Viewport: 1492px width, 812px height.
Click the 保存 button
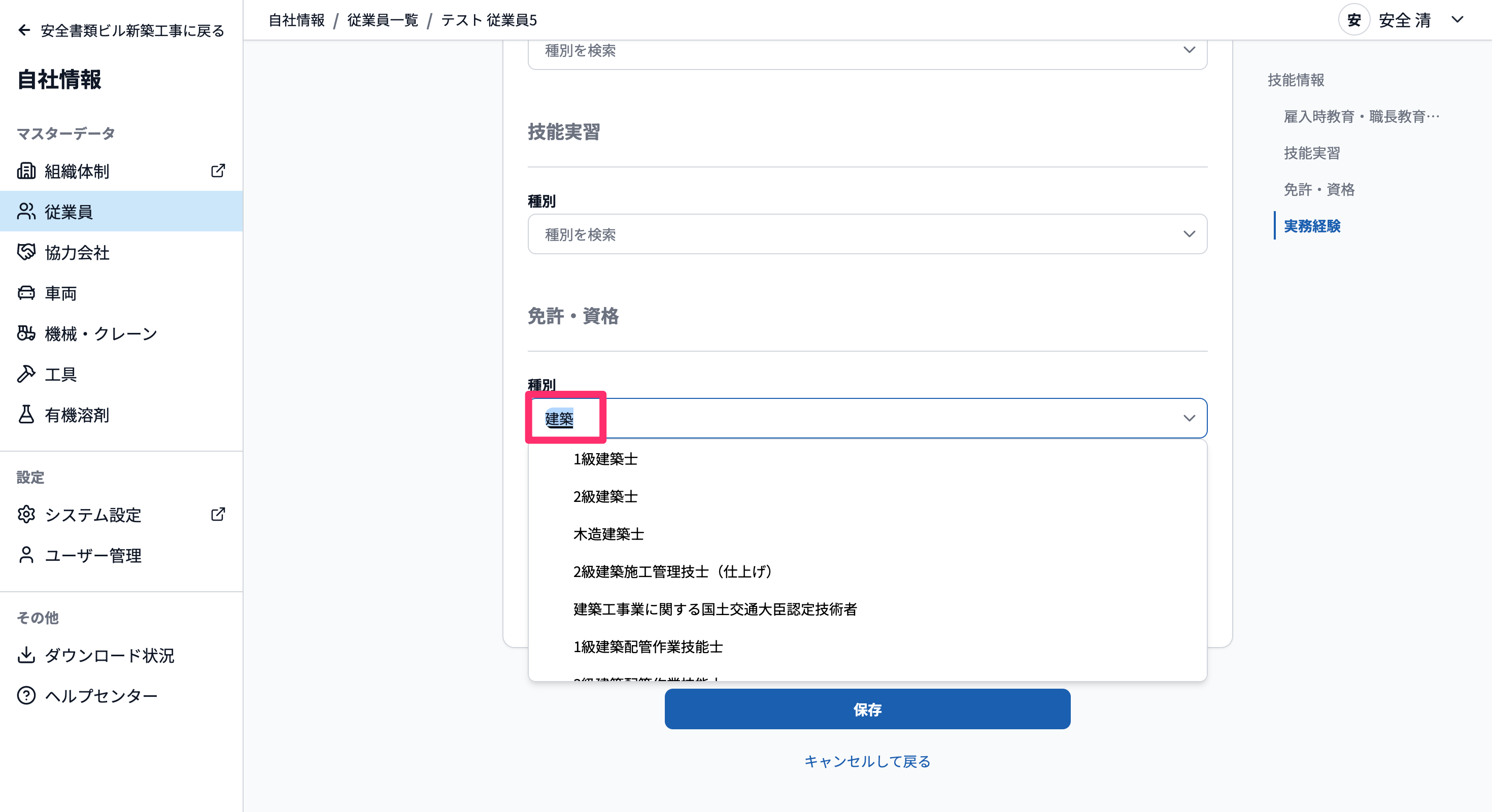pos(867,709)
